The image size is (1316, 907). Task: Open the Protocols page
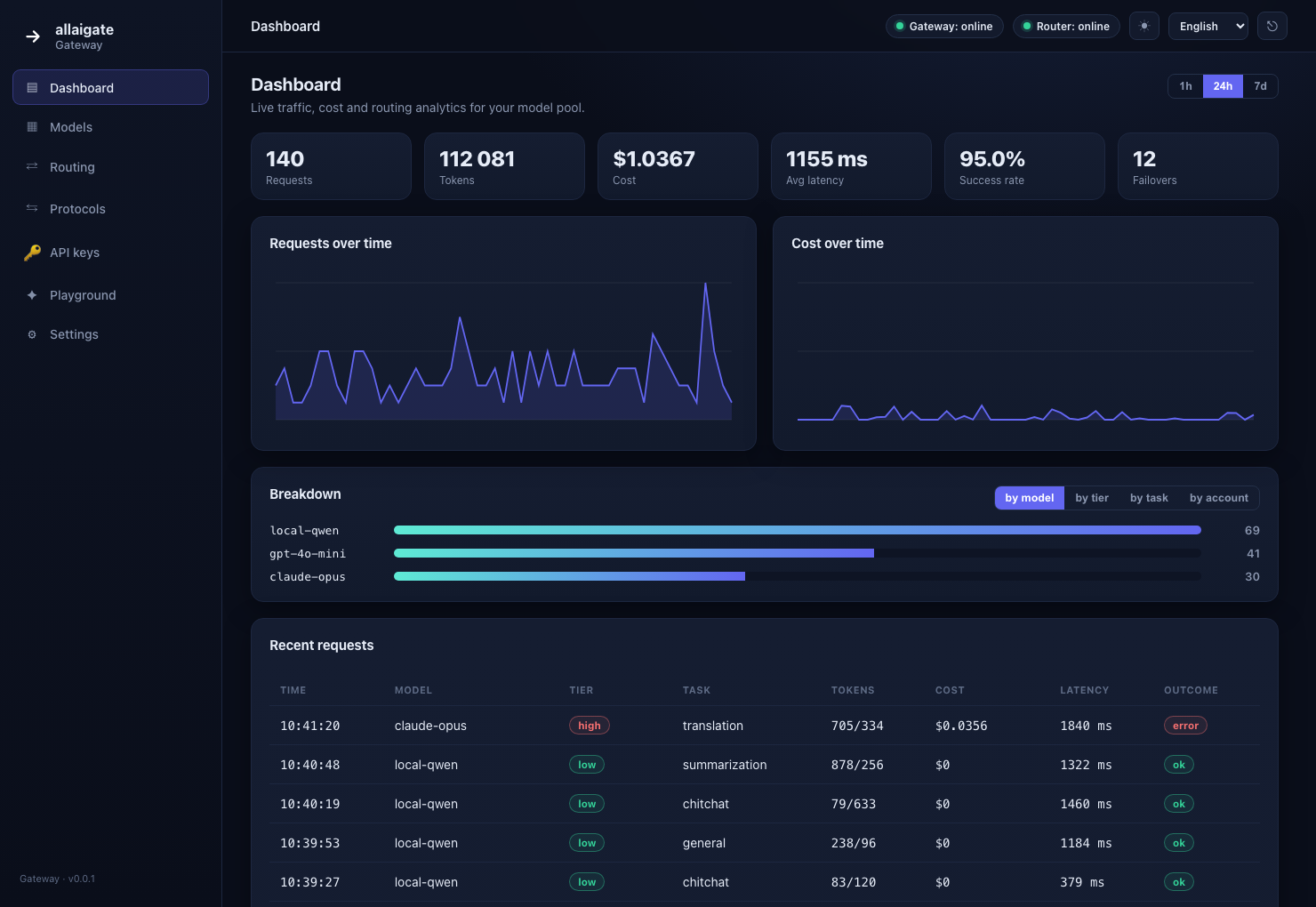tap(110, 209)
